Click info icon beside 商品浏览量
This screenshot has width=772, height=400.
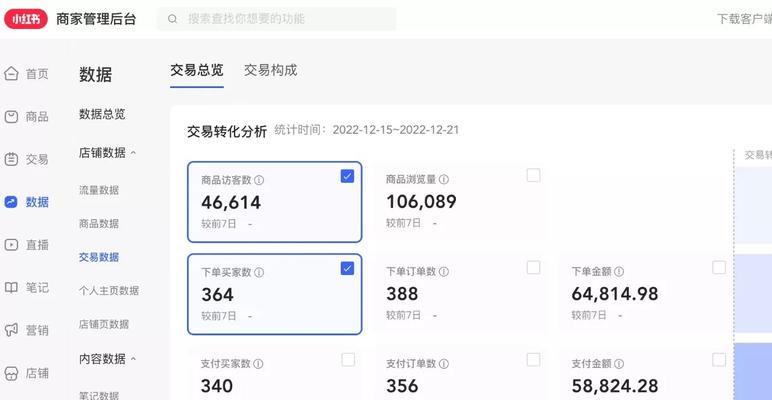[444, 179]
